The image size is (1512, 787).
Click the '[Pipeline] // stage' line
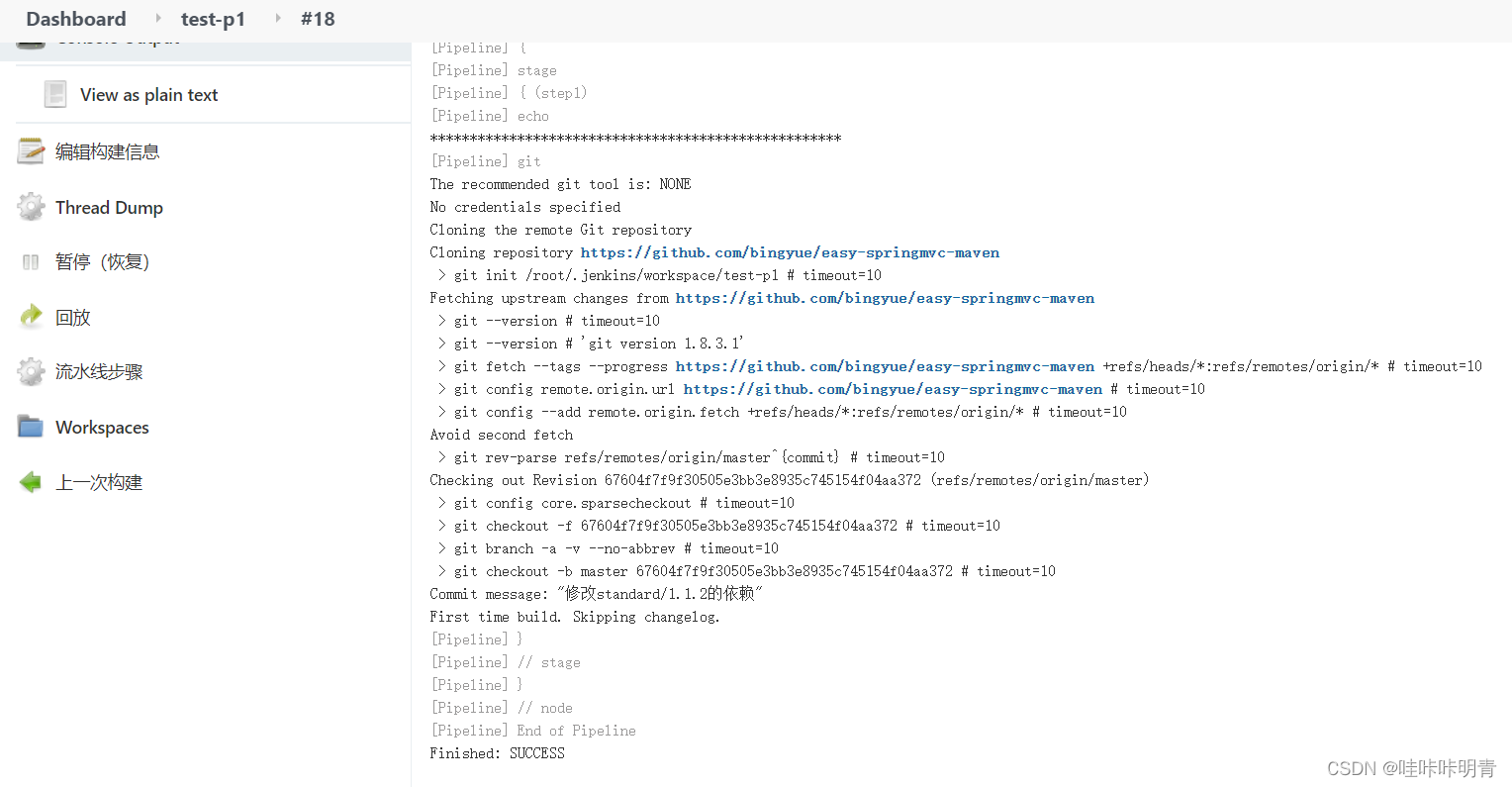[x=506, y=662]
